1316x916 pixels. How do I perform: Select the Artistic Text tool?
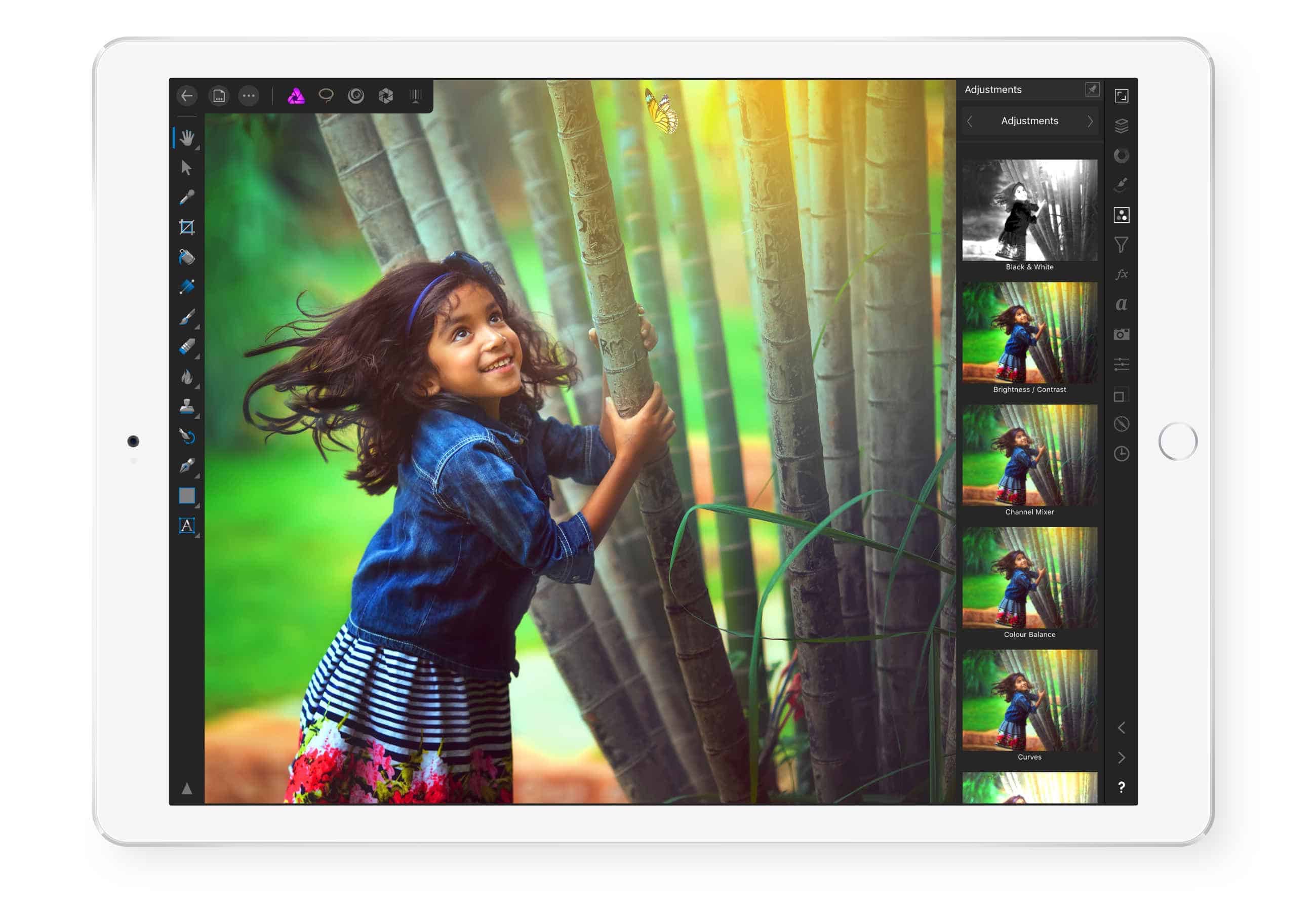pos(187,526)
